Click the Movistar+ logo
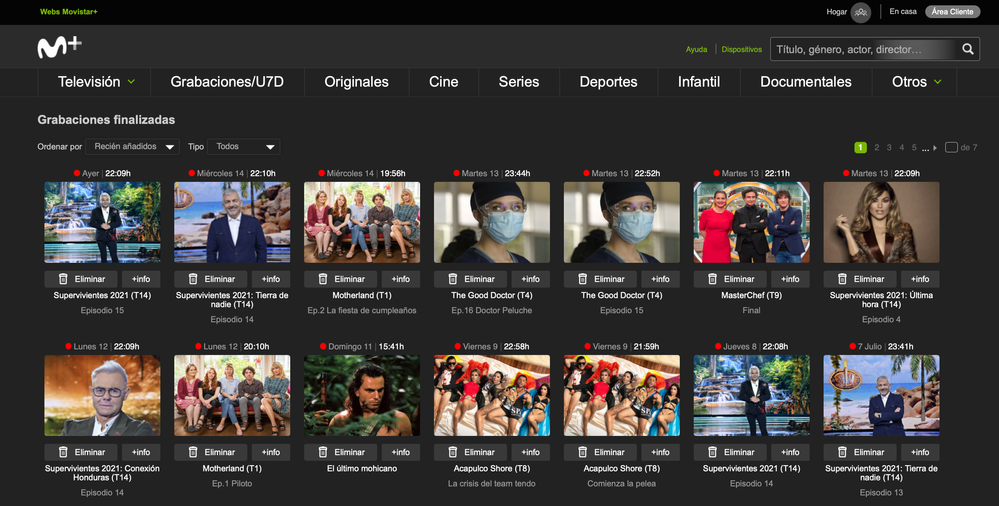999x506 pixels. [x=60, y=47]
